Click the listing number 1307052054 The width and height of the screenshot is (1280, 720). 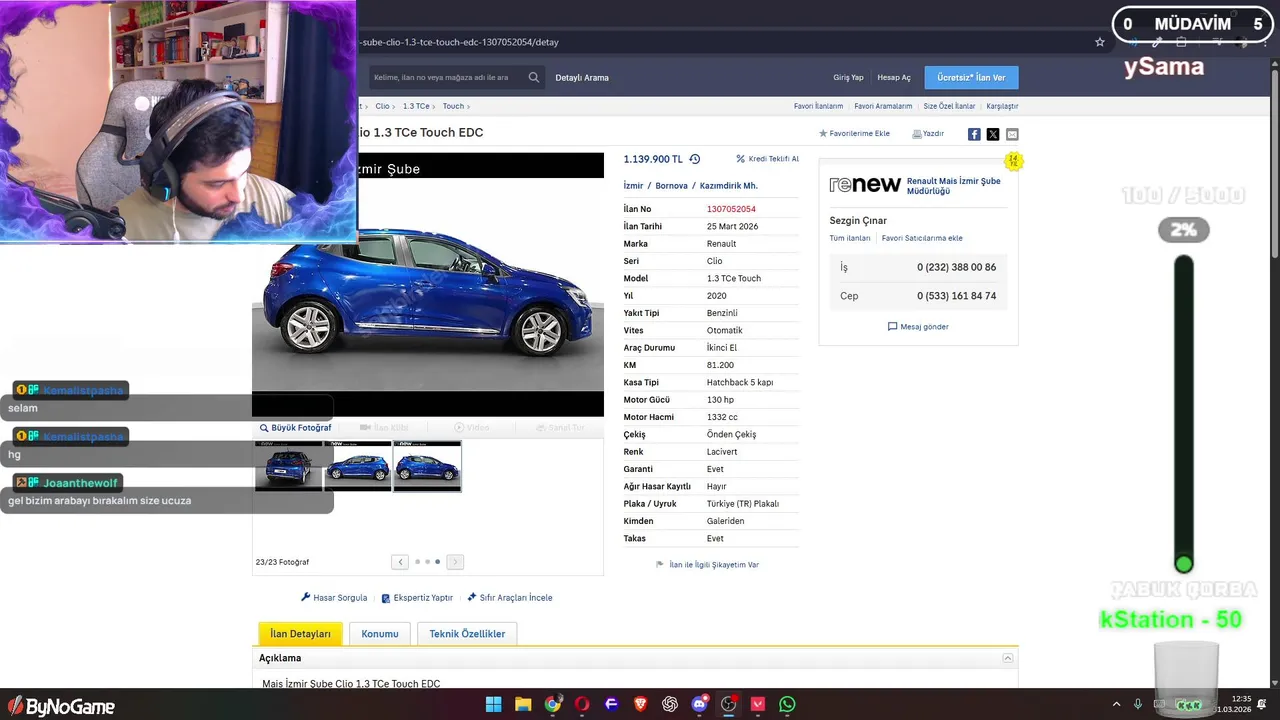point(731,209)
